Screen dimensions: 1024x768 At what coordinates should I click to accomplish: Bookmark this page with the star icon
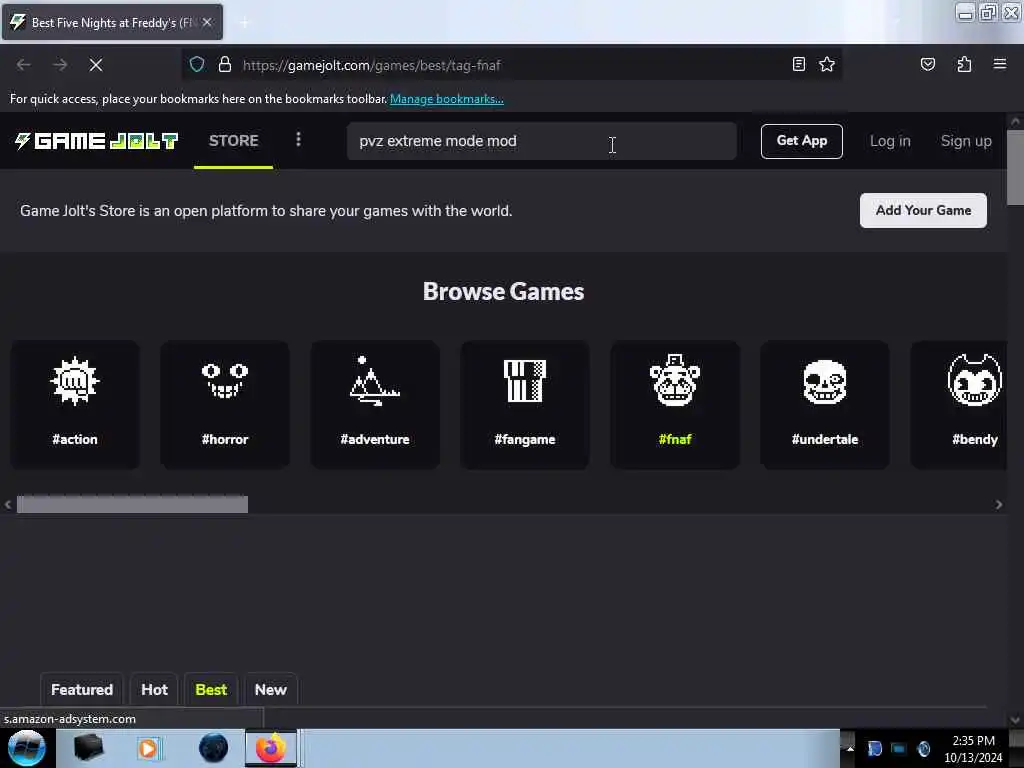(x=827, y=64)
